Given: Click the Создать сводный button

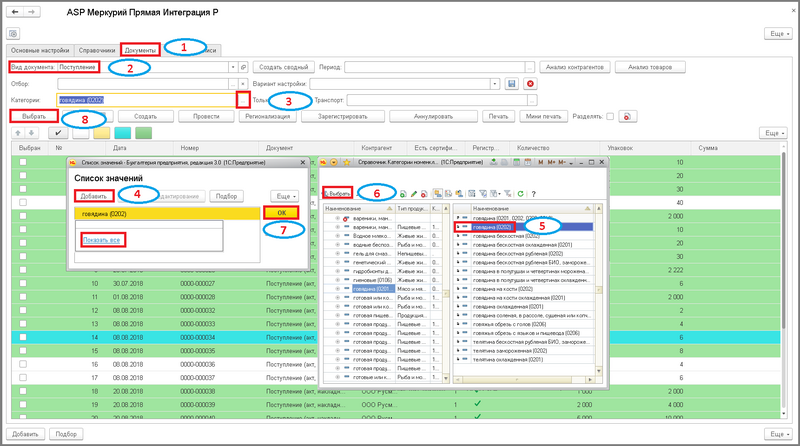Looking at the screenshot, I should (284, 67).
